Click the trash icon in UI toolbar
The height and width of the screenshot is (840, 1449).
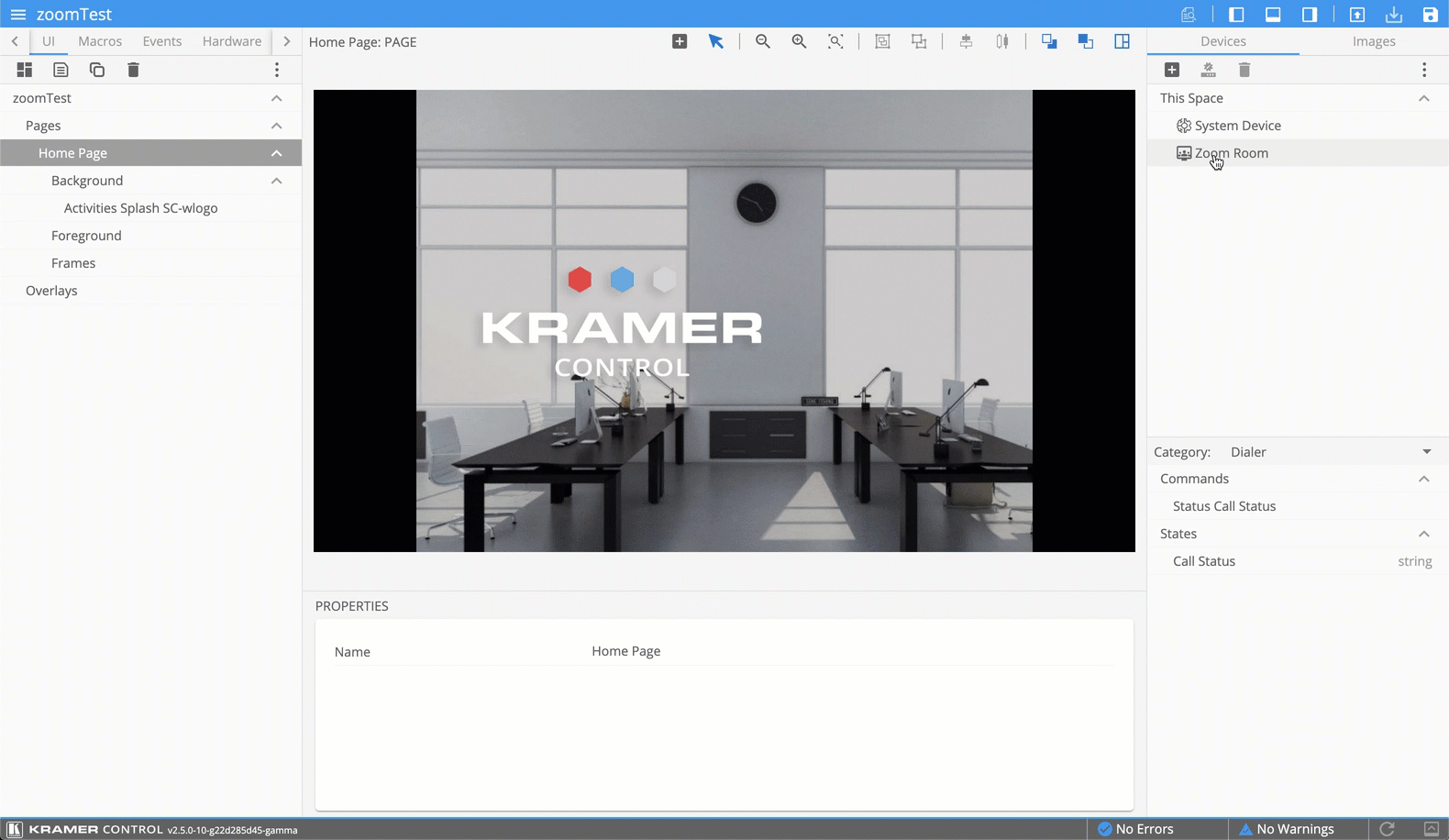coord(133,70)
